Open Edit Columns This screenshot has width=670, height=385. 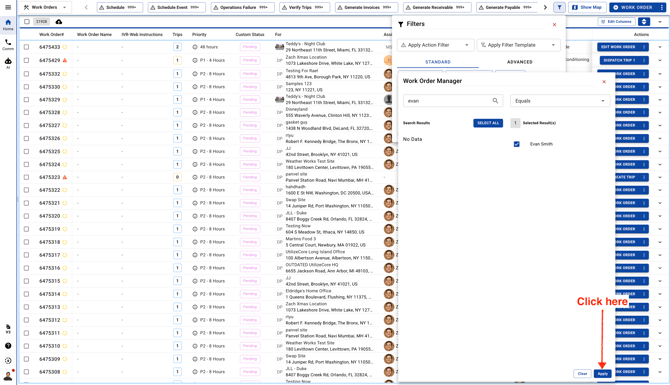tap(616, 21)
